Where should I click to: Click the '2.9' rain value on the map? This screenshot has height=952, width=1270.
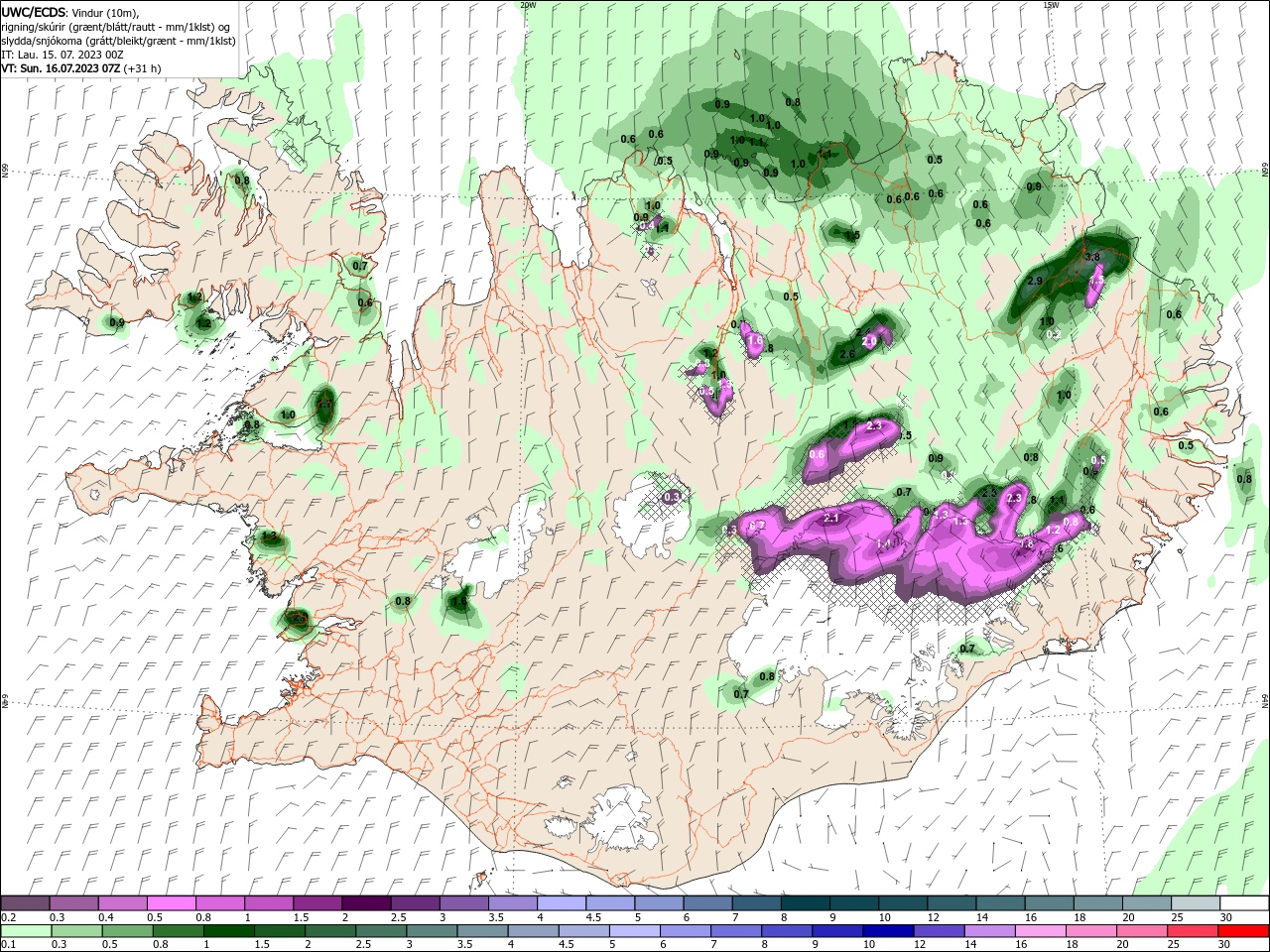1034,282
